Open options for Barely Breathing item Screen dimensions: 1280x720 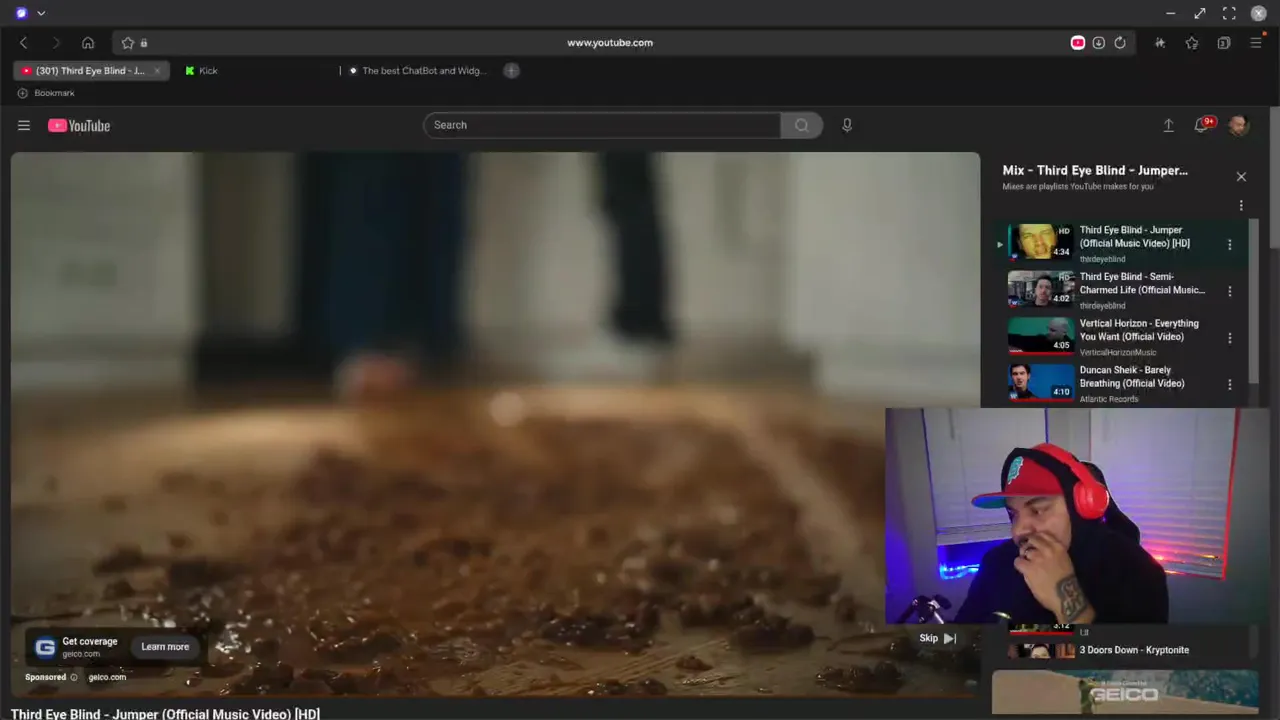pos(1229,384)
